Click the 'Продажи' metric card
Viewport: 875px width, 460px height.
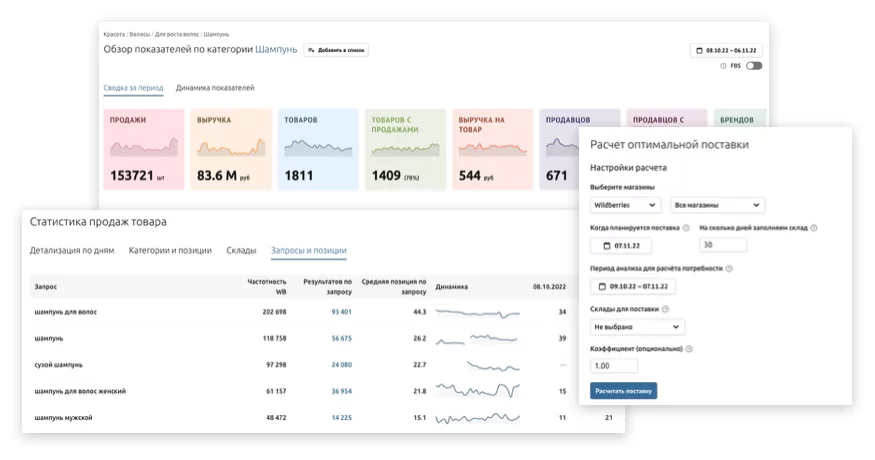point(144,149)
